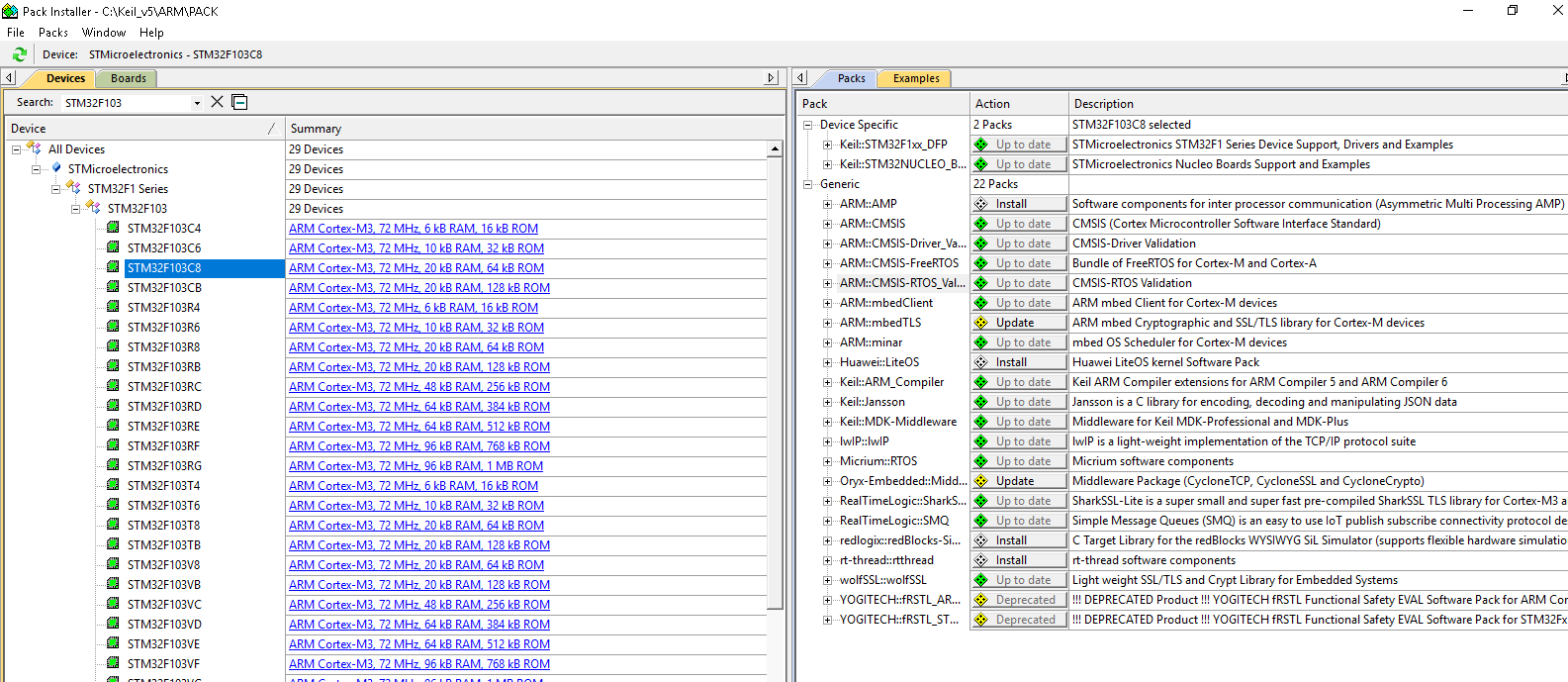The width and height of the screenshot is (1568, 682).
Task: Collapse the STM32F103 node
Action: coord(75,209)
